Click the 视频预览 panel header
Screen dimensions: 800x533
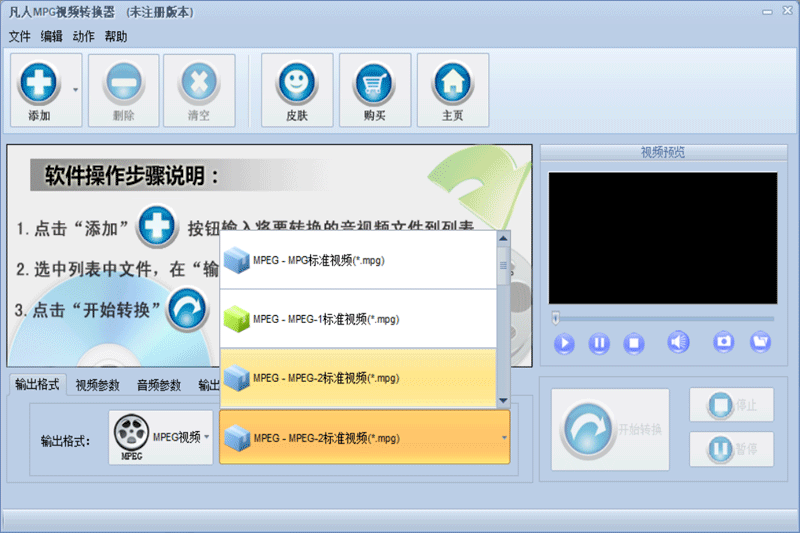click(x=663, y=152)
